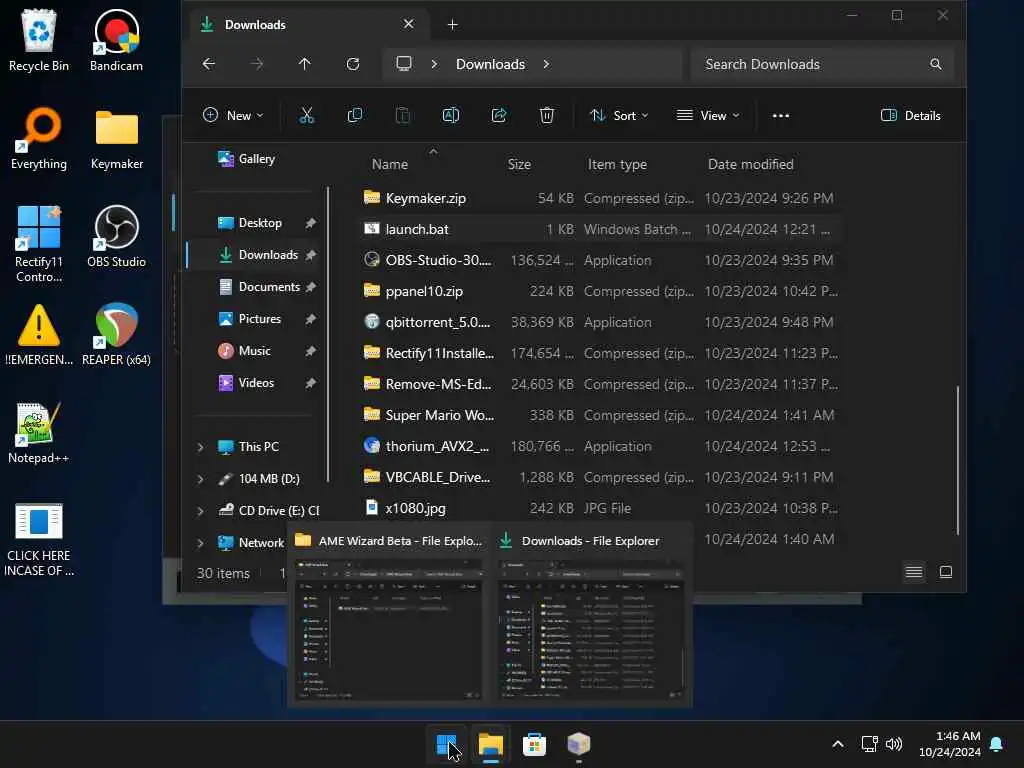
Task: Open the notification bell in tray
Action: (997, 744)
